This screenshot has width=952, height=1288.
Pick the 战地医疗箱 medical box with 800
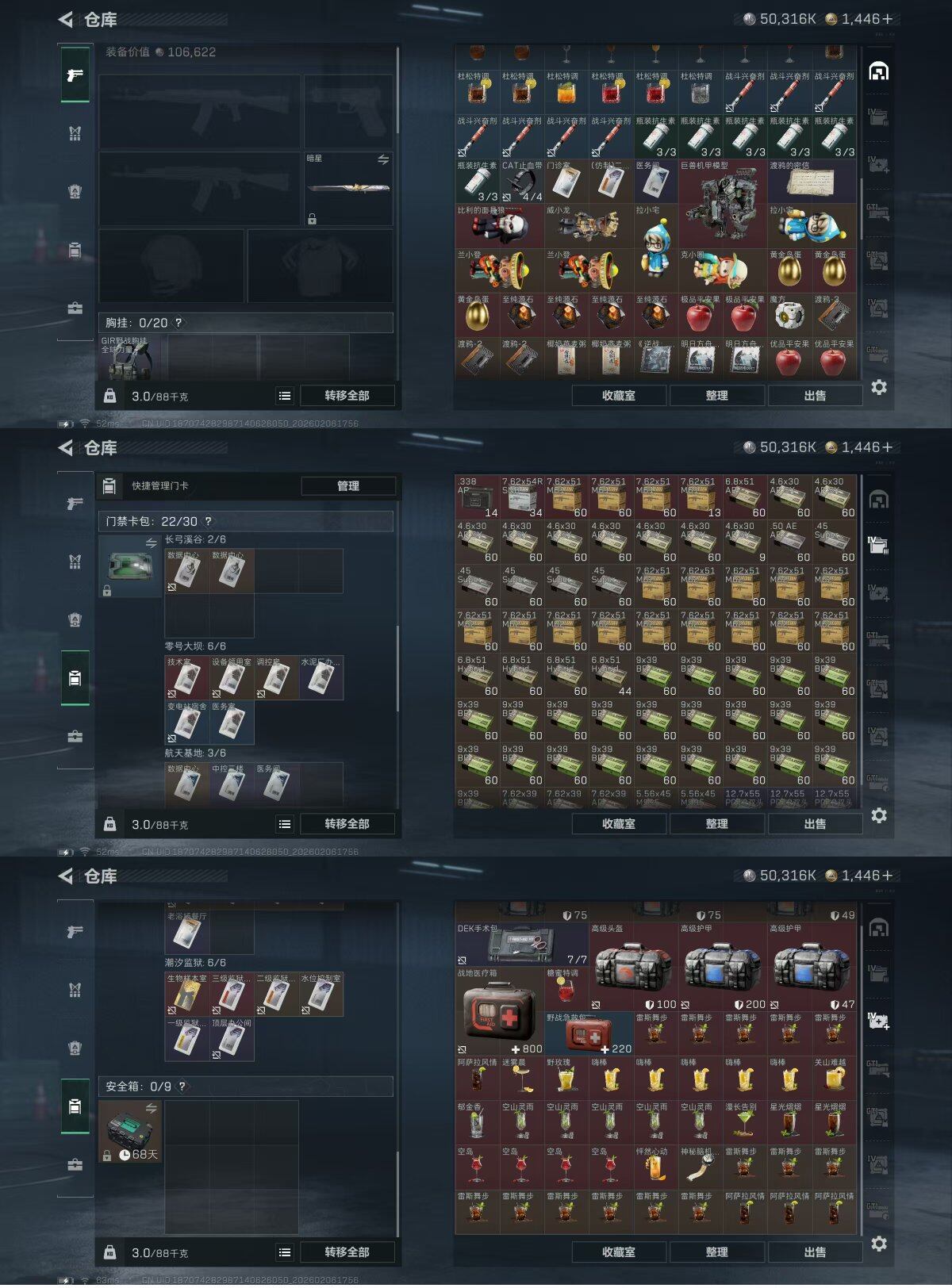pos(500,1011)
